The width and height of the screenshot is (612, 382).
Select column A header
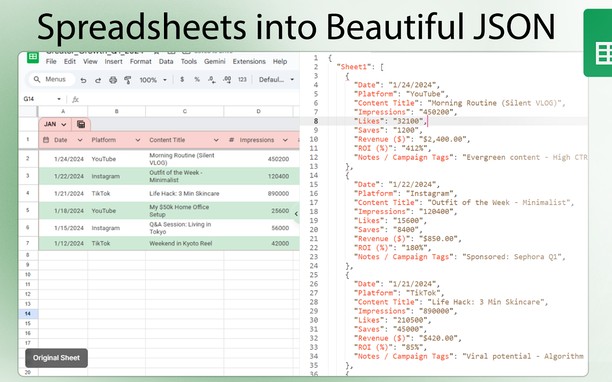point(63,111)
